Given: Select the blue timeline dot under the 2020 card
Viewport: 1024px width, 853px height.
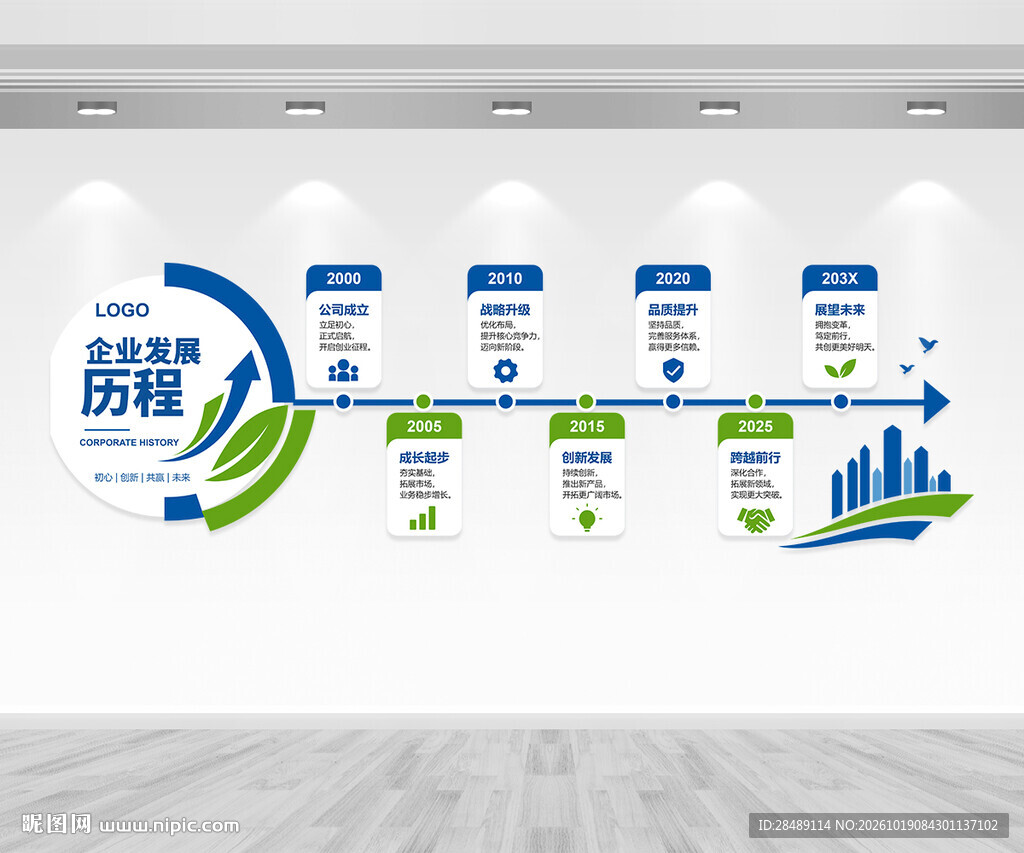Looking at the screenshot, I should click(673, 402).
